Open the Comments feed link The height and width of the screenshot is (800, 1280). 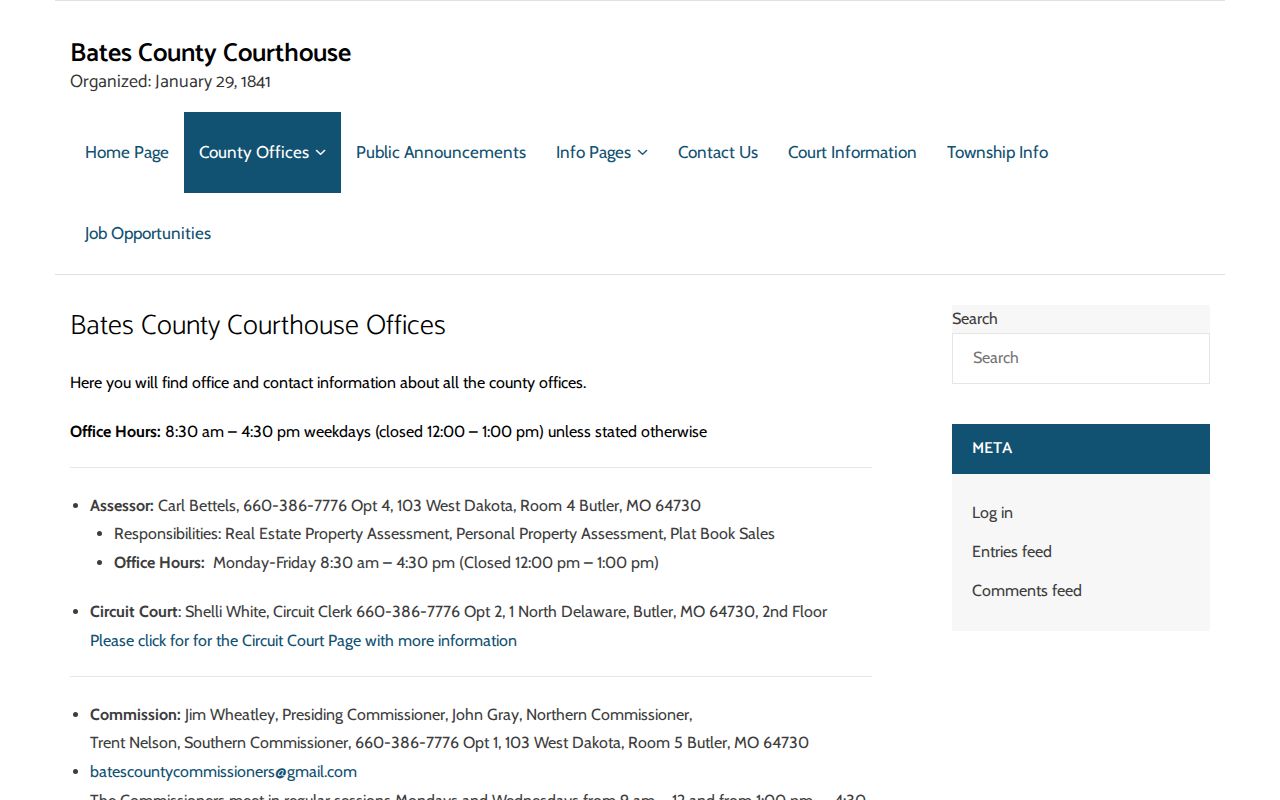coord(1027,591)
